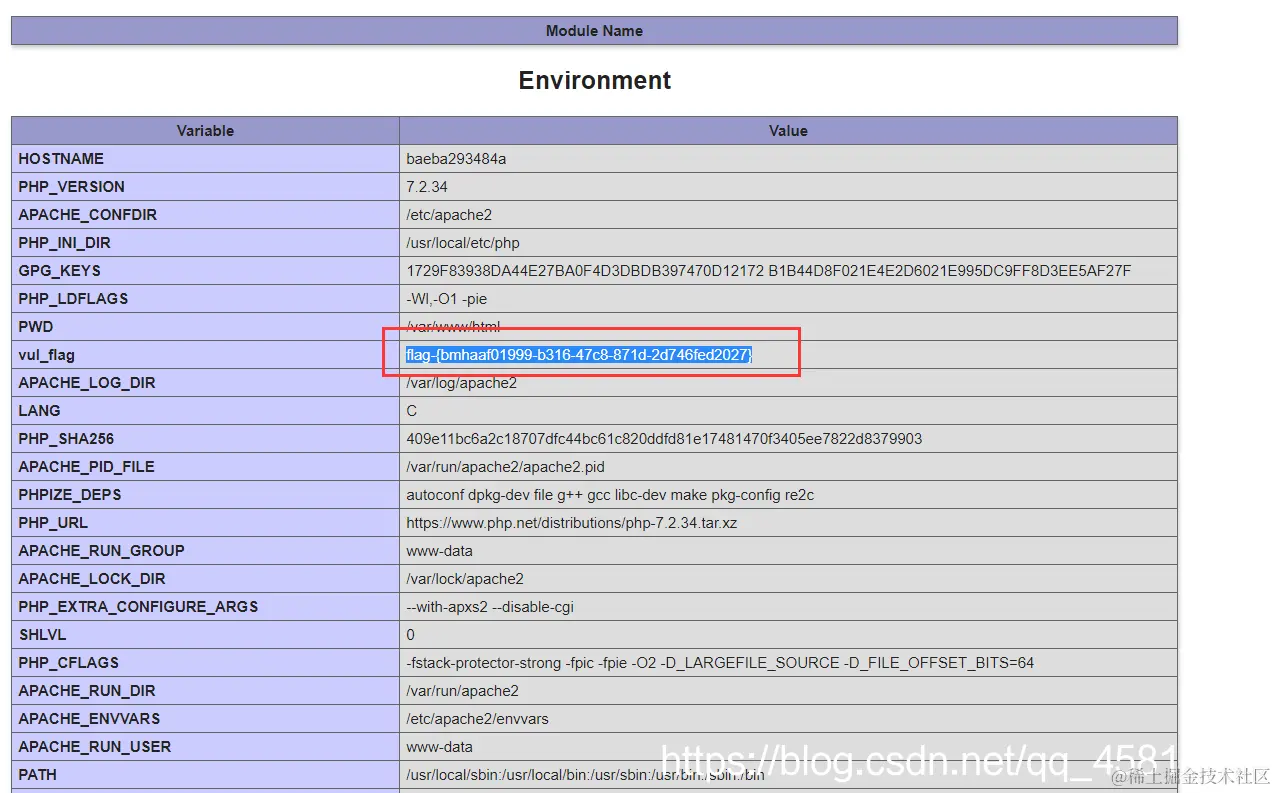Select the /usr/local/etc/php value

[463, 243]
